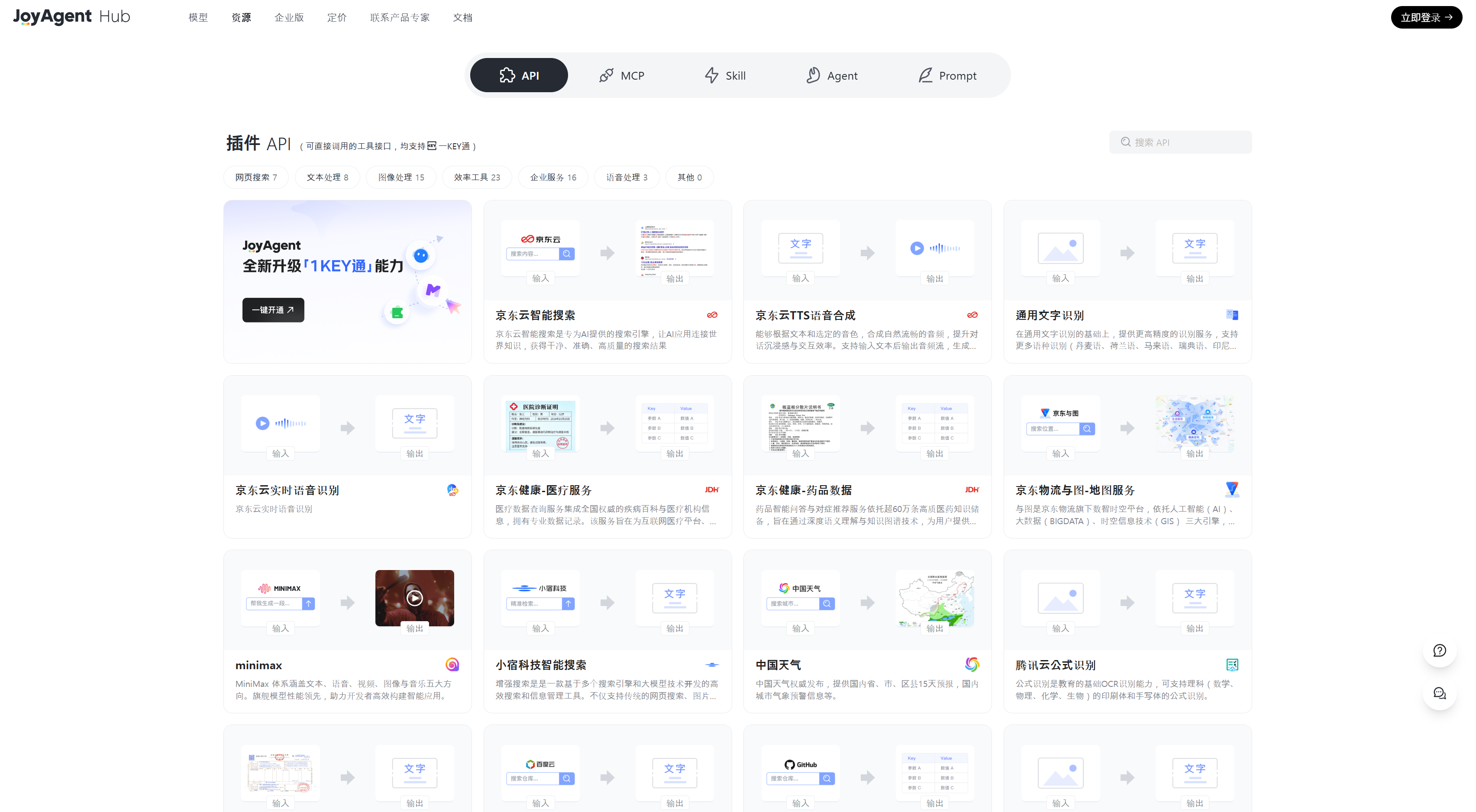The image size is (1476, 812).
Task: Filter by 效率工具 category
Action: tap(477, 177)
